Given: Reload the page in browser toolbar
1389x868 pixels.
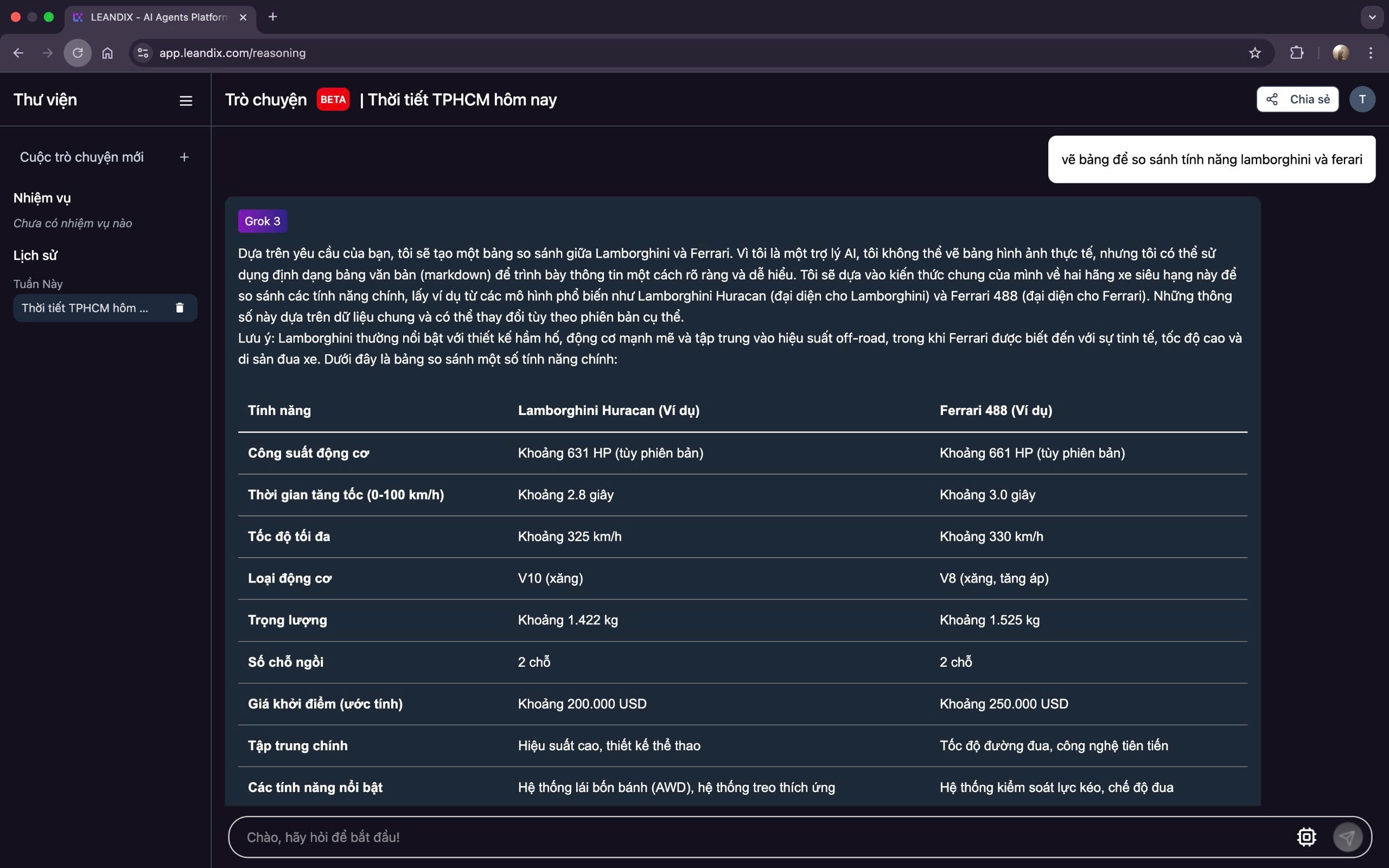Looking at the screenshot, I should [78, 53].
